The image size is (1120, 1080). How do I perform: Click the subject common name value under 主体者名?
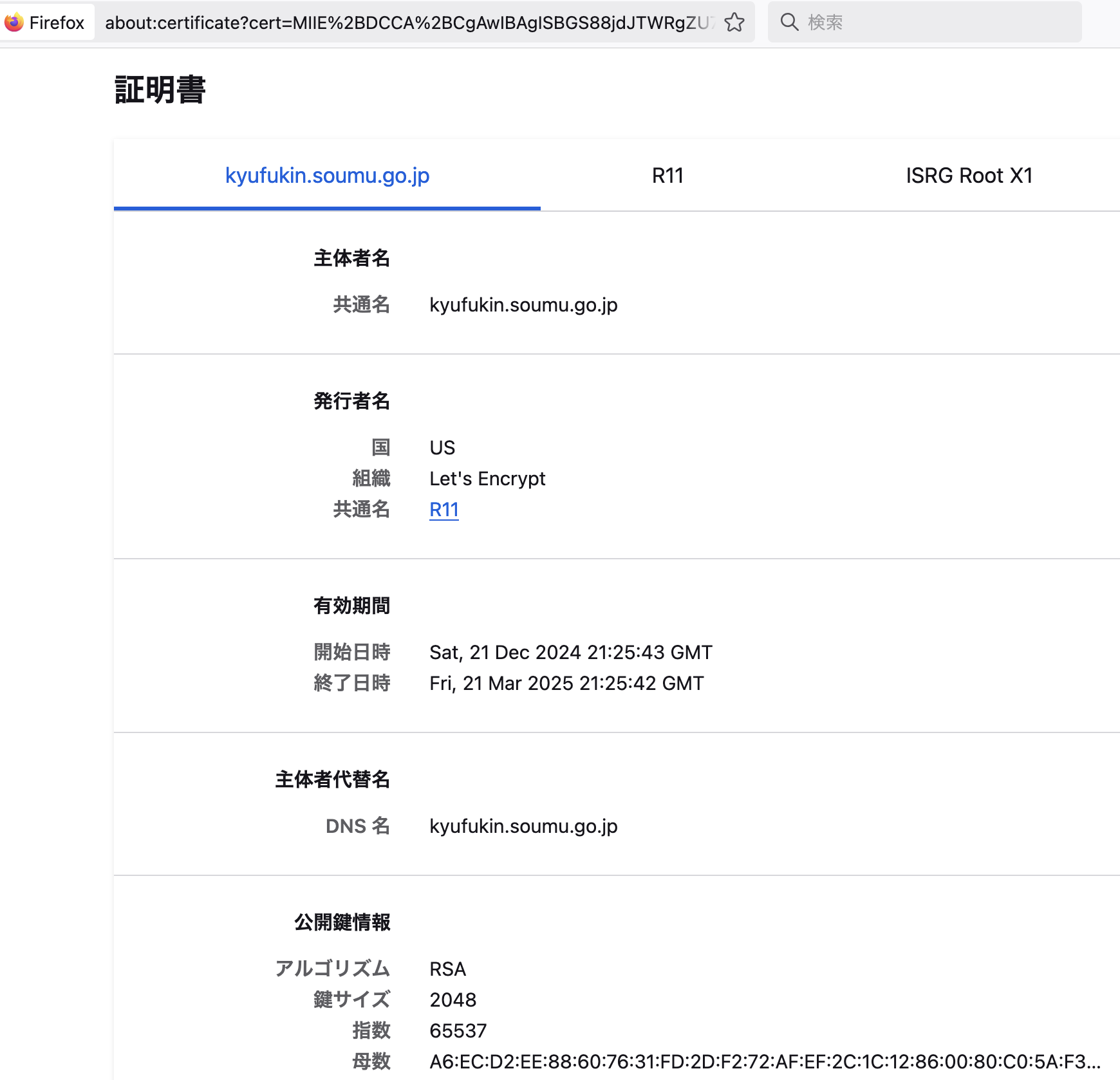click(x=523, y=305)
